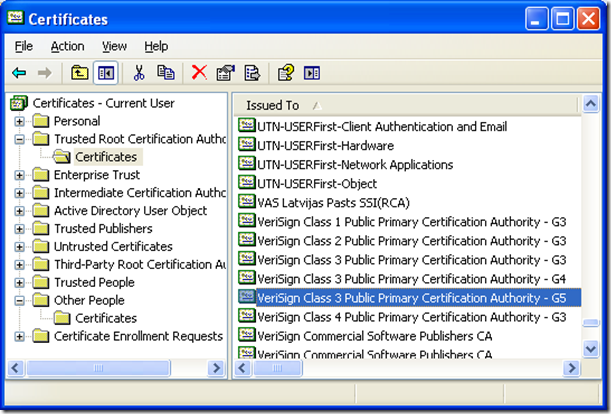Click tree pane horizontal scroll left arrow

(16, 368)
